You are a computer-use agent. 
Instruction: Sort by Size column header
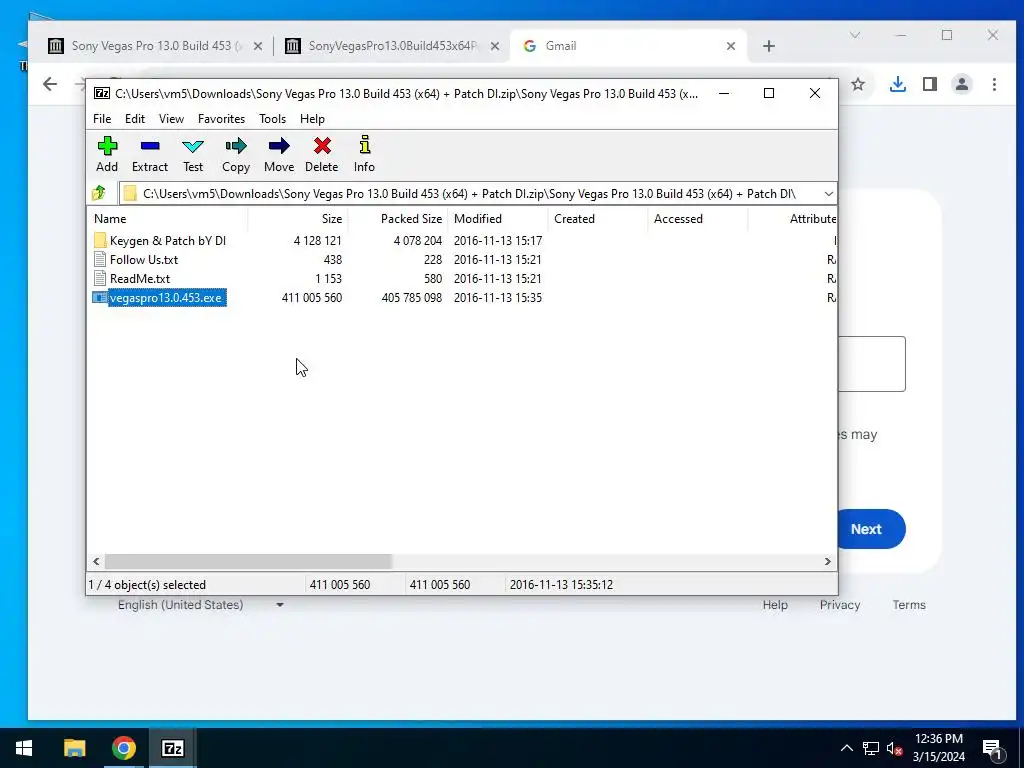click(x=298, y=219)
